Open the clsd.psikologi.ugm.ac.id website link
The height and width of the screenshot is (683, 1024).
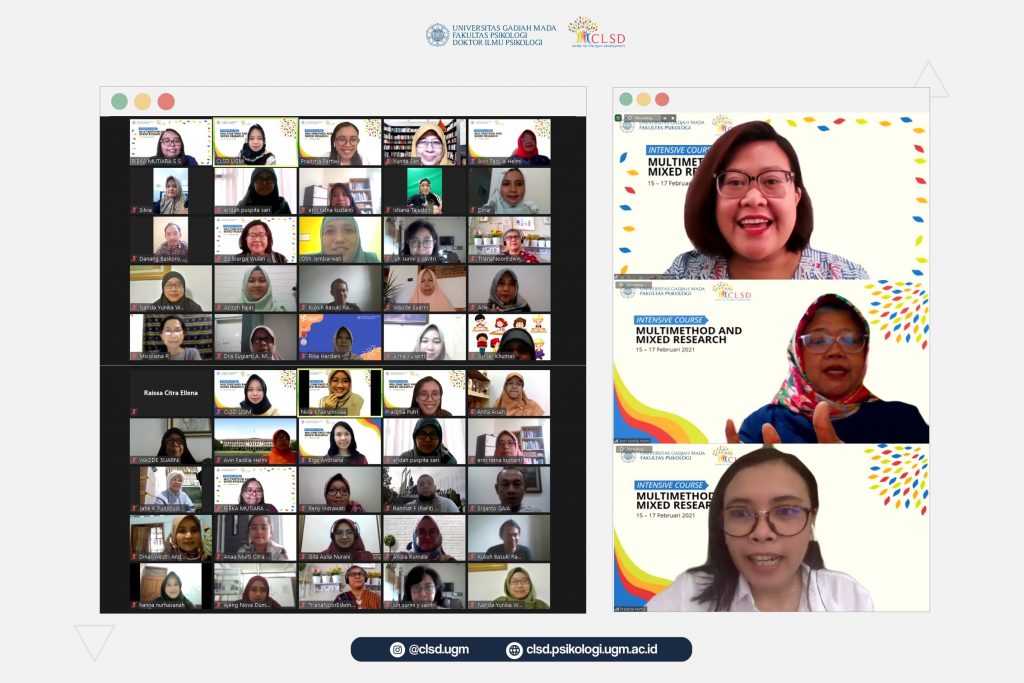point(592,650)
